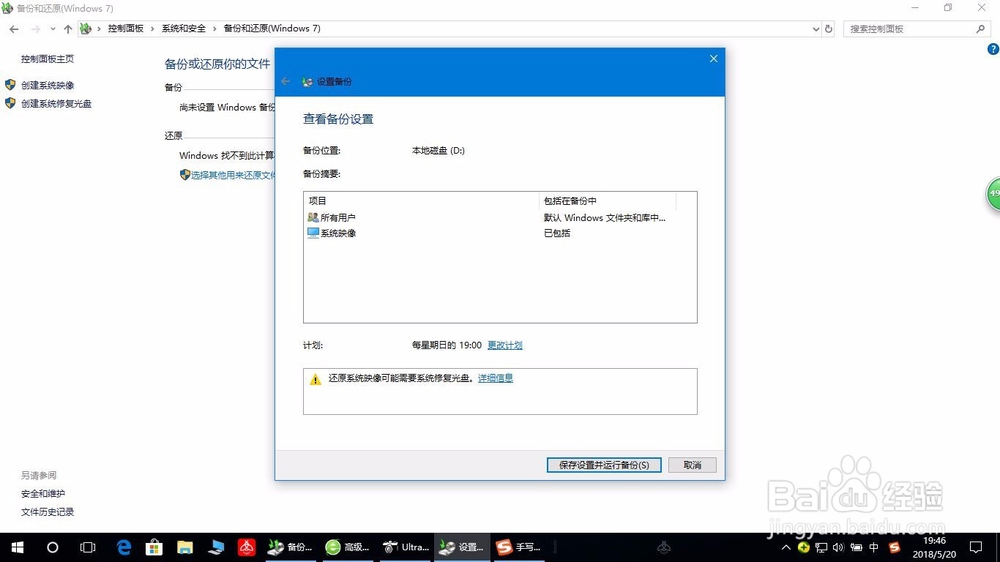Open the 更改计划 change schedule link
Viewport: 1000px width, 562px height.
(x=504, y=345)
